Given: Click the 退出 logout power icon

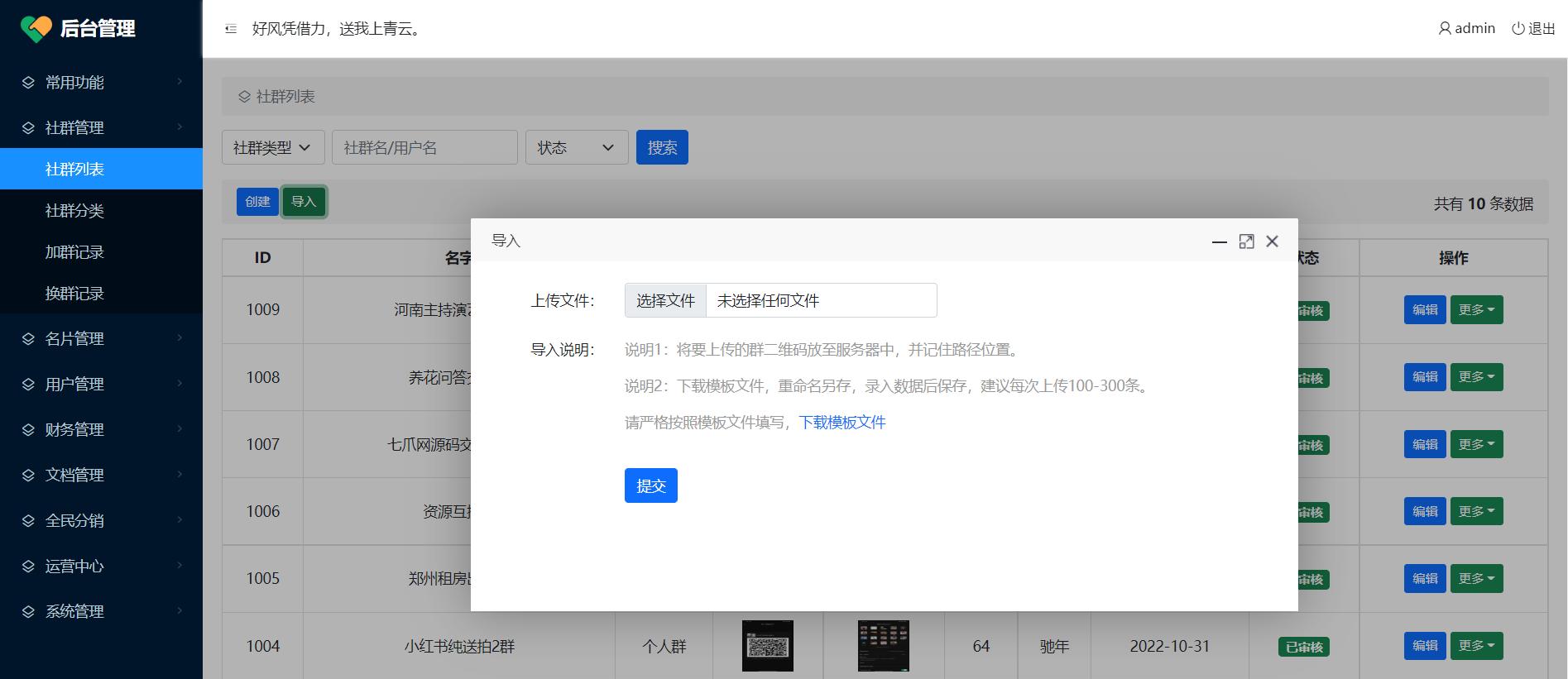Looking at the screenshot, I should 1518,29.
